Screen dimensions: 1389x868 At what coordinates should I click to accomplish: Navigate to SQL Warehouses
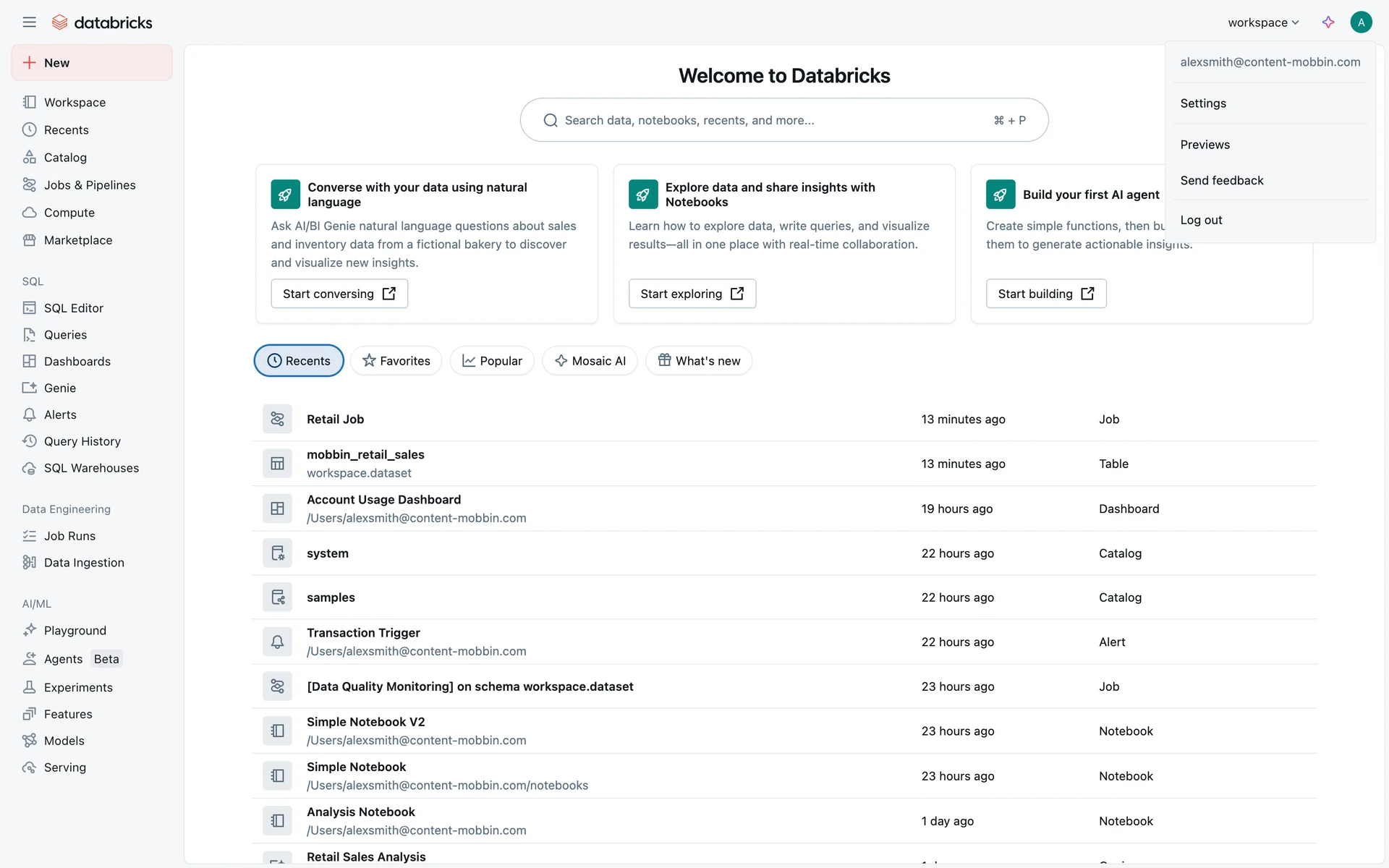coord(91,468)
